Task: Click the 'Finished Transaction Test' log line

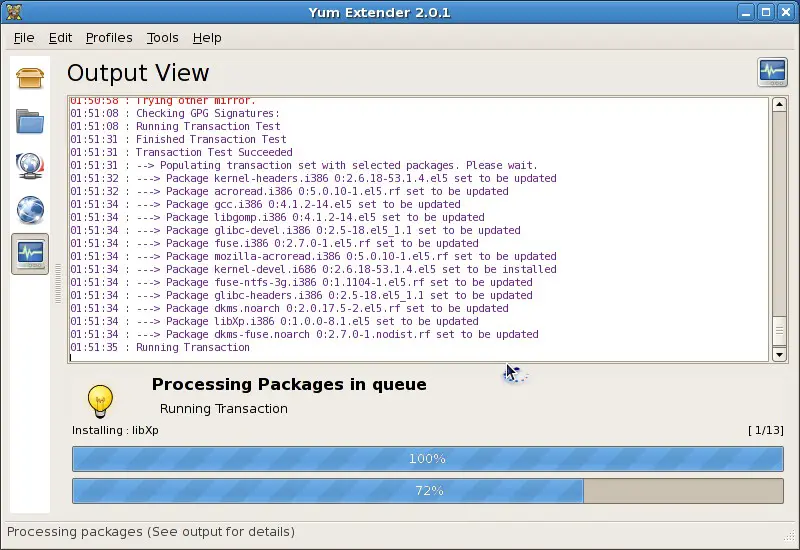Action: (179, 139)
